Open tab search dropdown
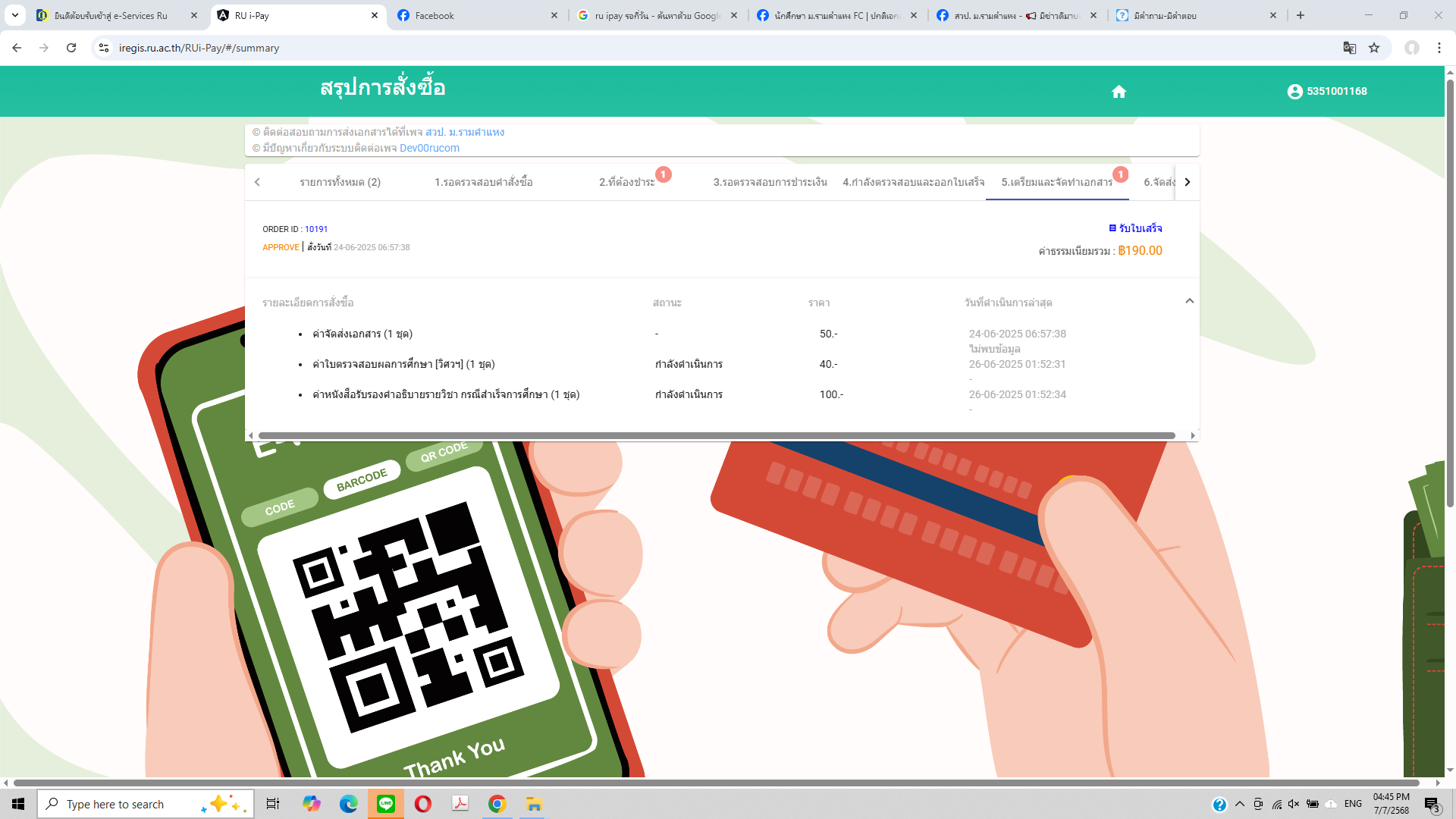Screen dimensions: 1456x819 tap(14, 15)
